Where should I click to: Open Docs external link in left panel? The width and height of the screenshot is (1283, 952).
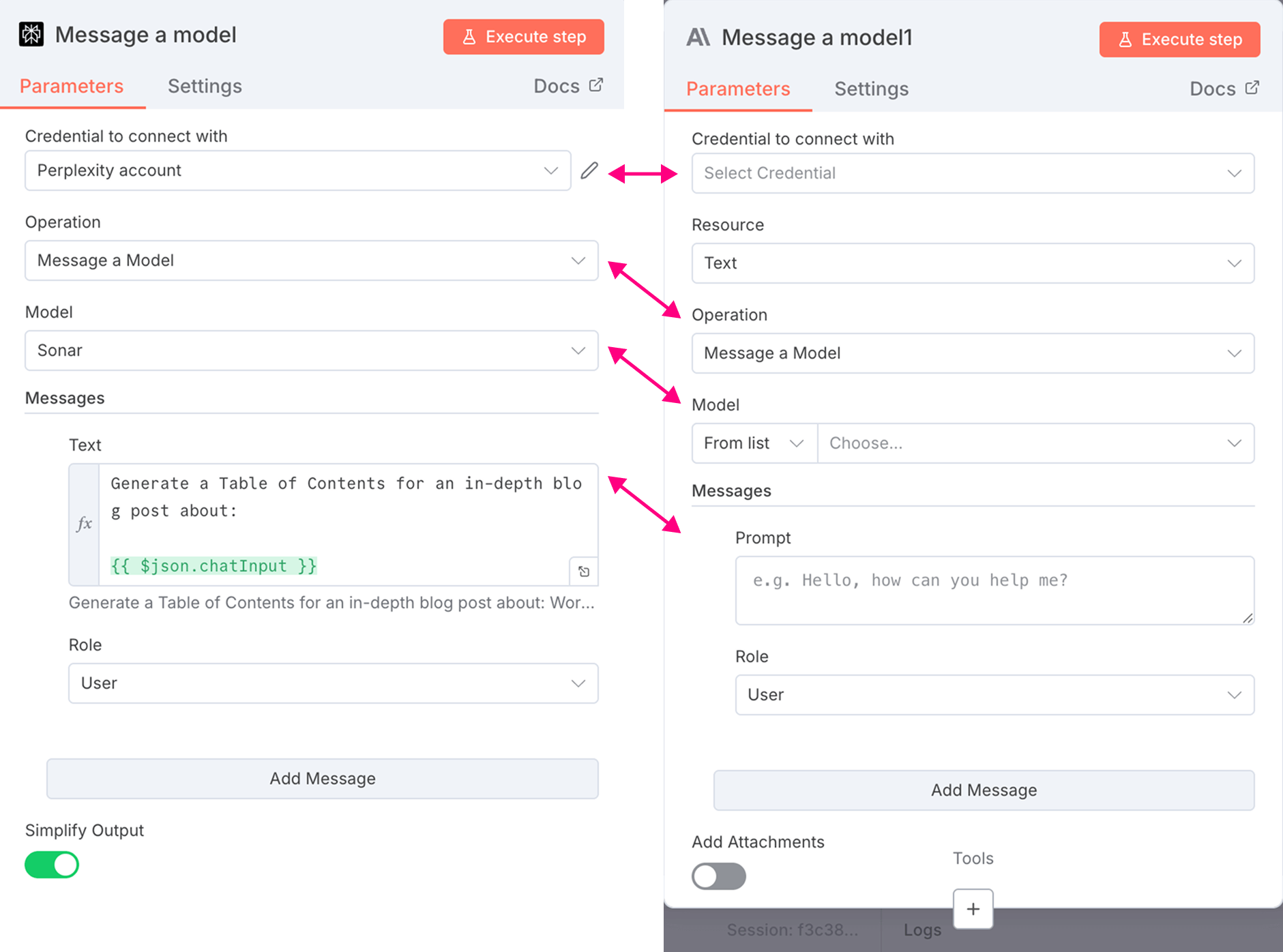pos(568,86)
